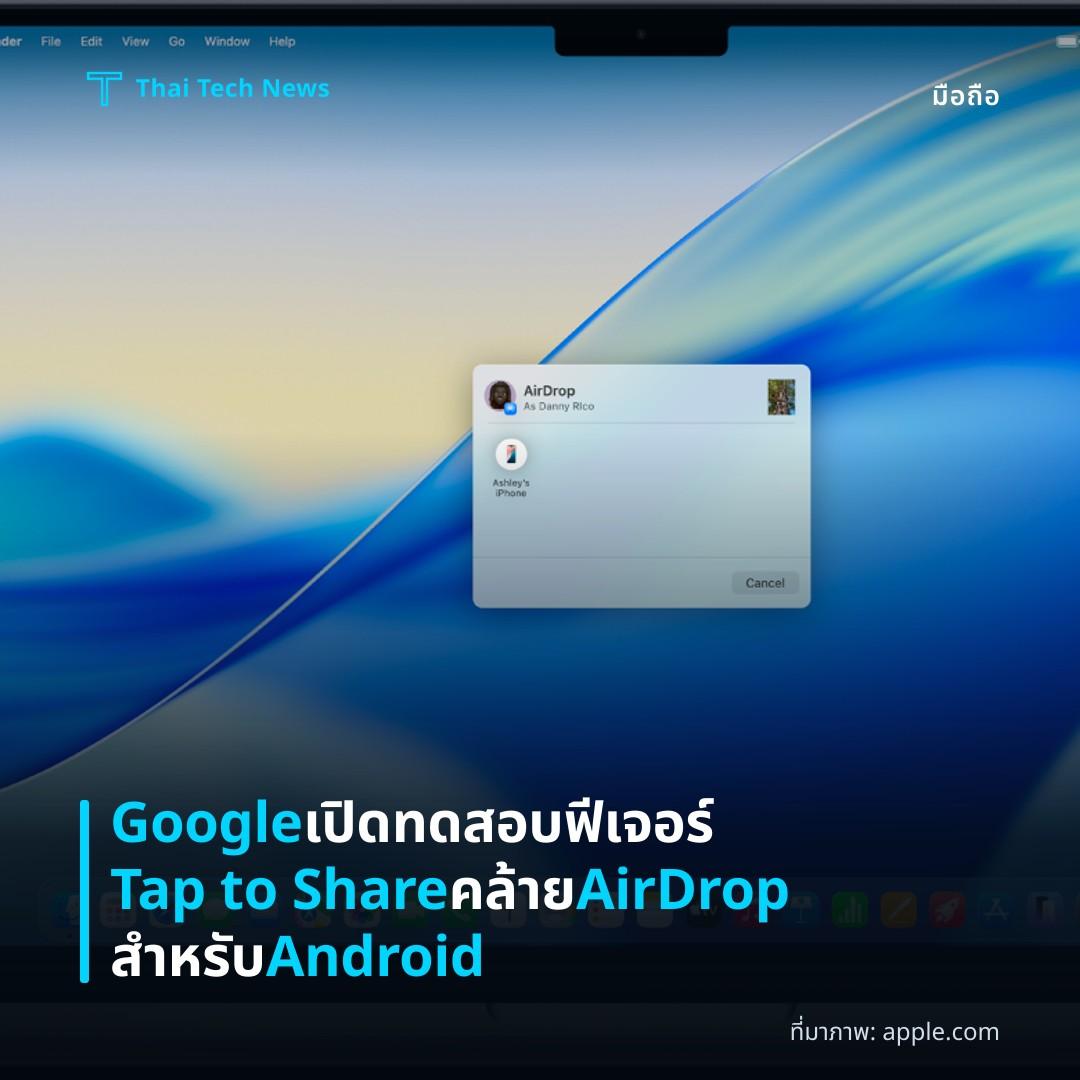
Task: Click the shared photo thumbnail in AirDrop
Action: click(x=781, y=397)
